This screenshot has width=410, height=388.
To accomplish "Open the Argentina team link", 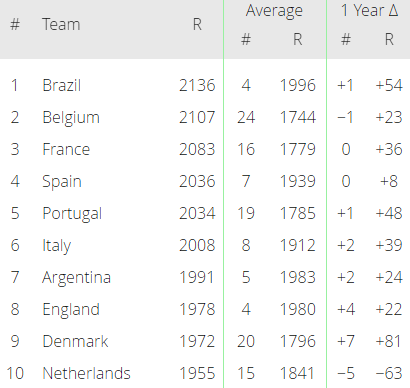I will [76, 278].
